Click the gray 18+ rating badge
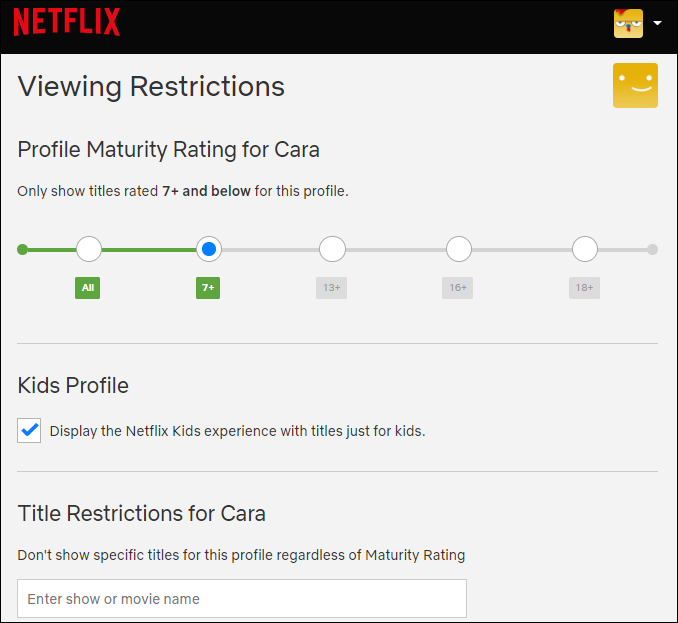Screen dimensions: 678x623 [584, 288]
